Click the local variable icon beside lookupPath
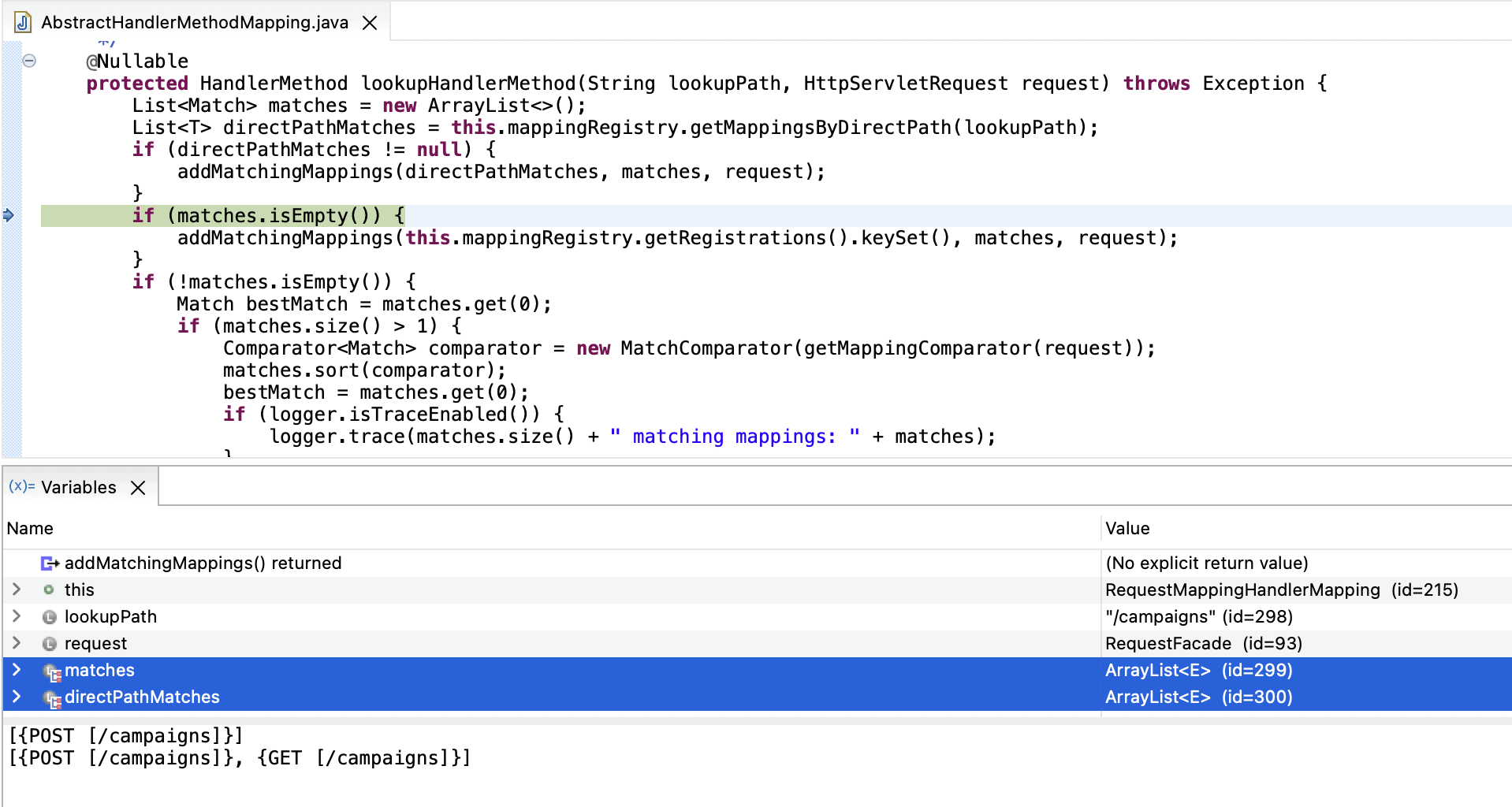This screenshot has height=807, width=1512. (50, 617)
